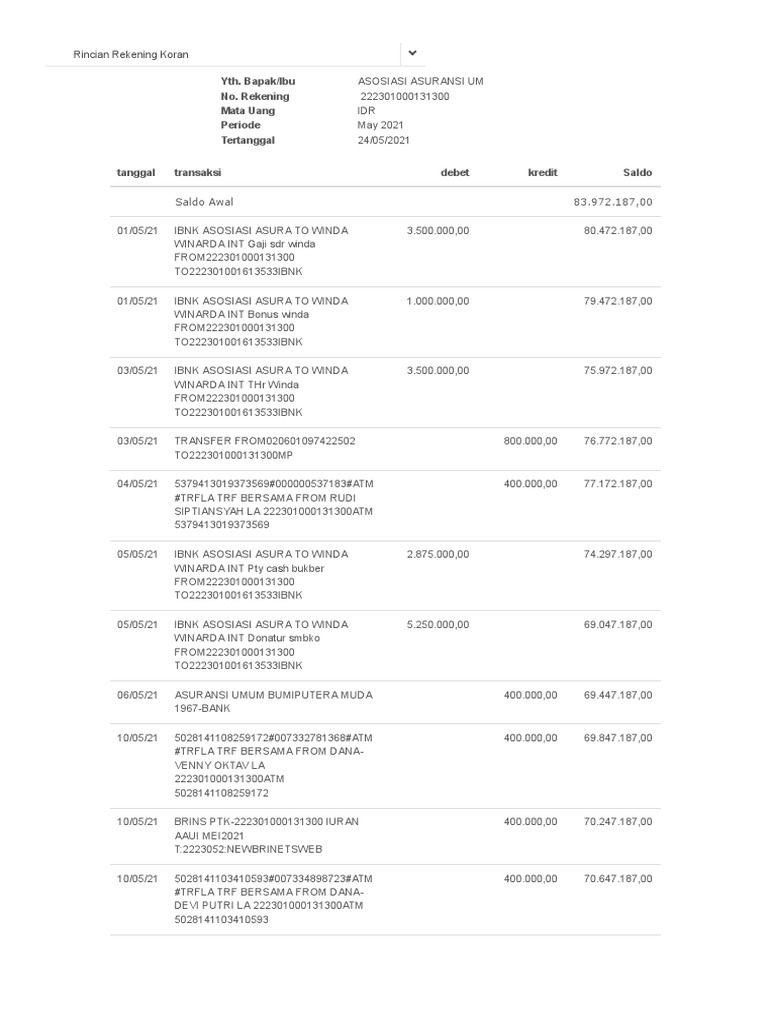The image size is (768, 1024).
Task: Select the kredit column header
Action: click(x=543, y=172)
